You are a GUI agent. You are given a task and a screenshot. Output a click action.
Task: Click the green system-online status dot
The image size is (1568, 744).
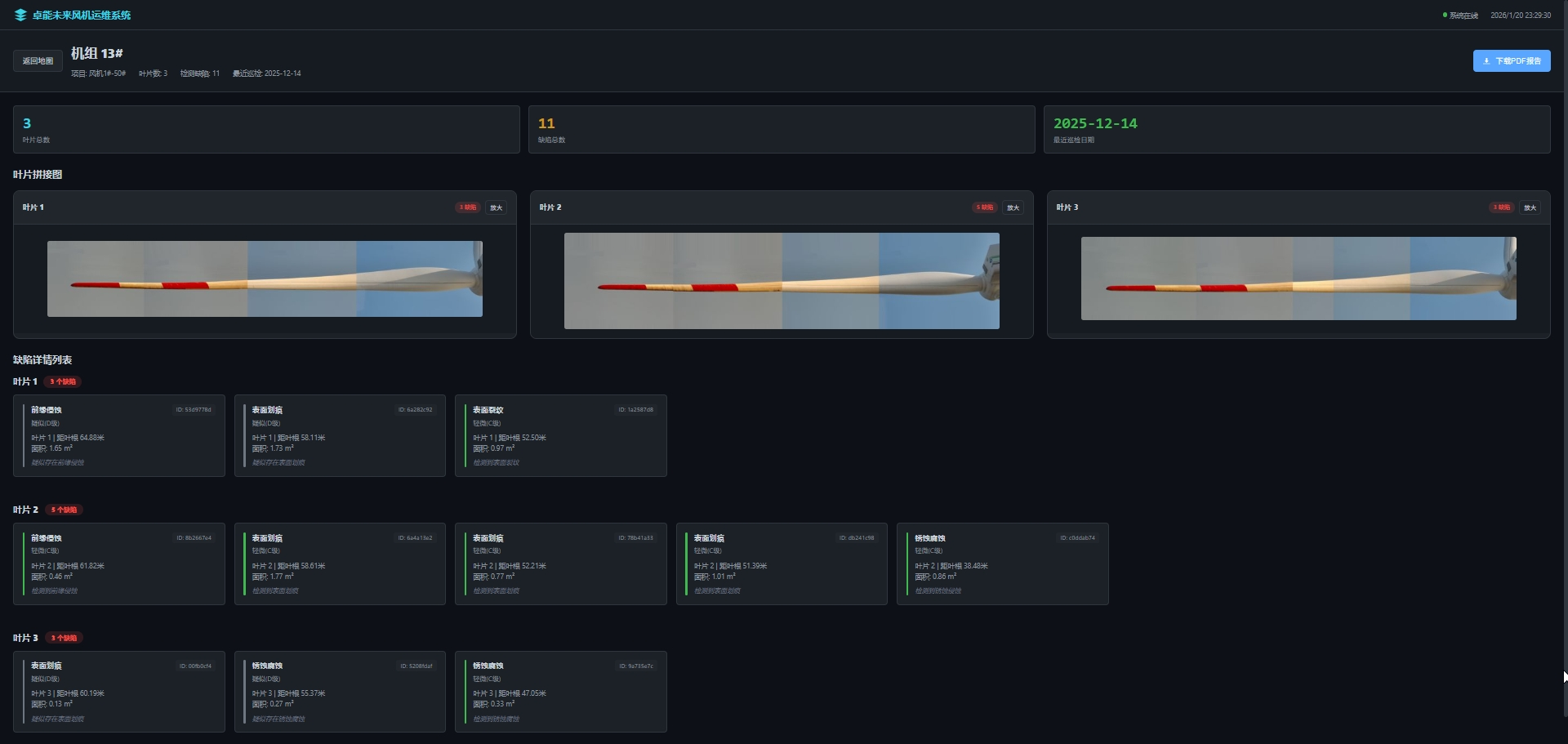click(x=1445, y=15)
